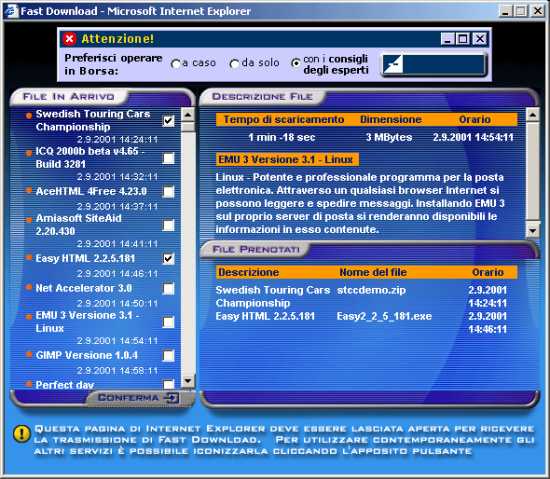Viewport: 550px width, 479px height.
Task: Select AceHTML 4Free 4.23.0 entry
Action: [x=91, y=191]
